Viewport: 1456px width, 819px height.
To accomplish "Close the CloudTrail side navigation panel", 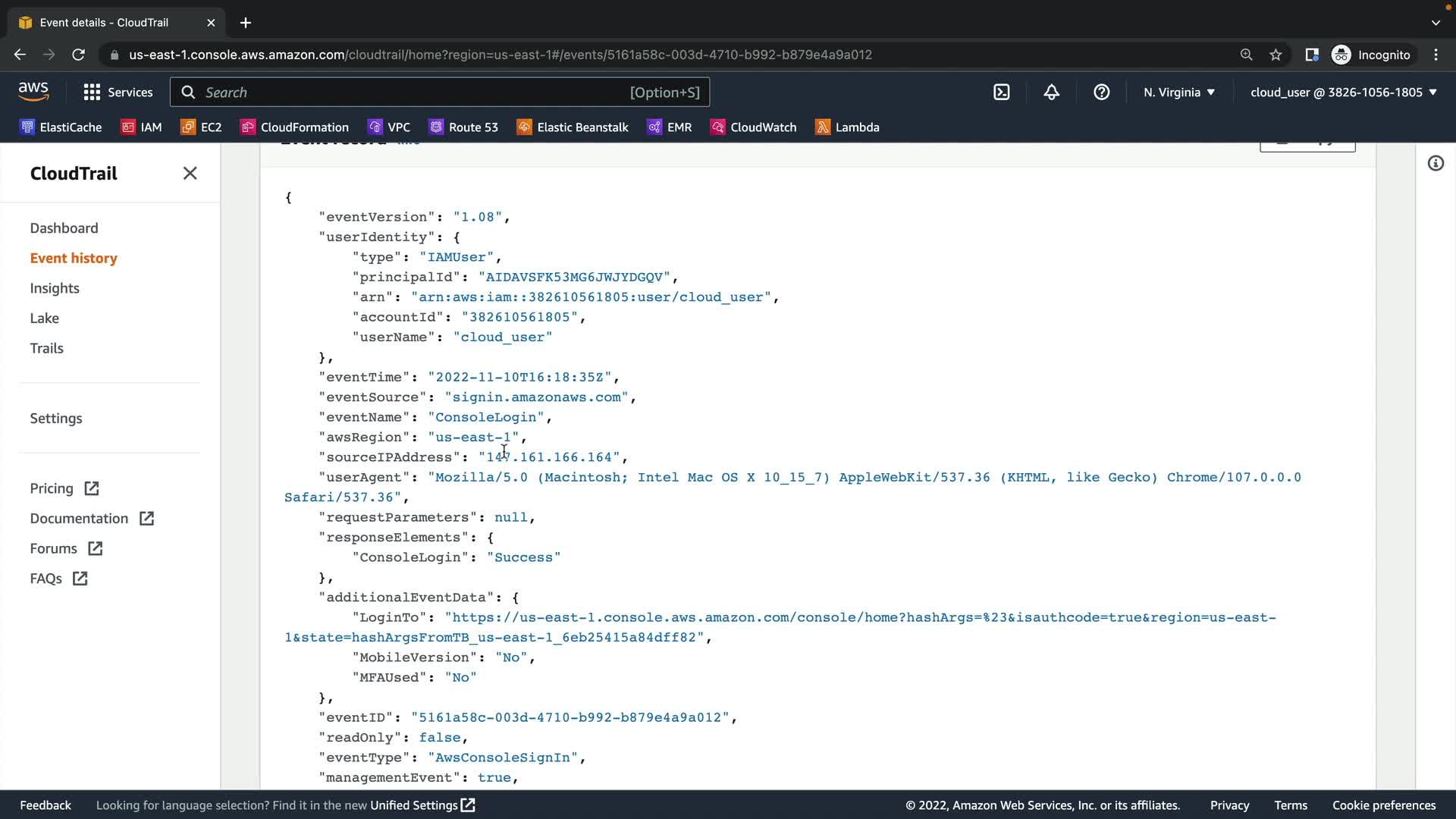I will (x=190, y=174).
